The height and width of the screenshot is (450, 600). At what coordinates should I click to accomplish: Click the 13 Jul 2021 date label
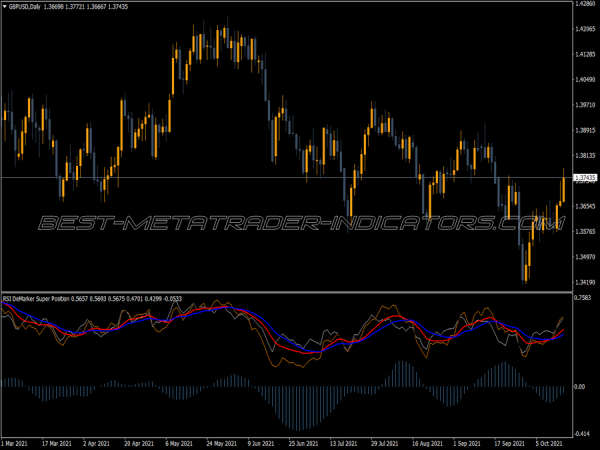click(x=343, y=444)
